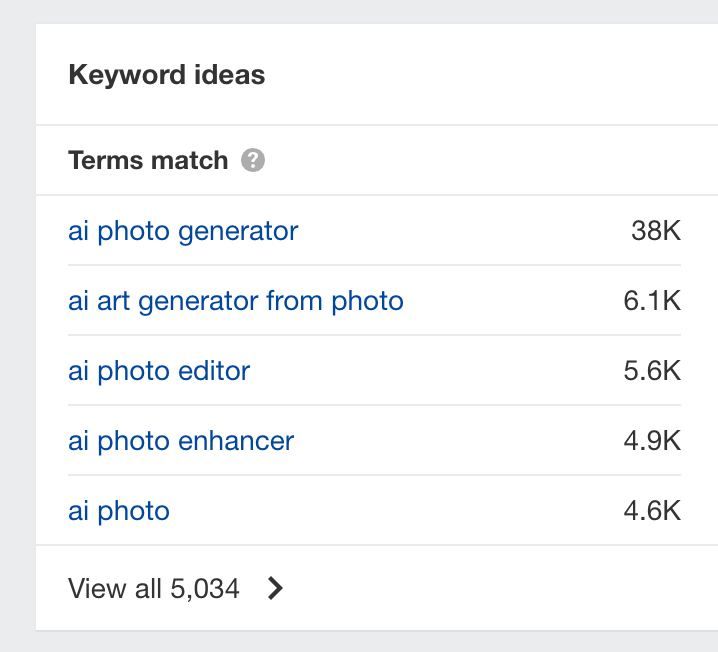Select the "ai photo editor" keyword link
The height and width of the screenshot is (652, 718).
(159, 371)
